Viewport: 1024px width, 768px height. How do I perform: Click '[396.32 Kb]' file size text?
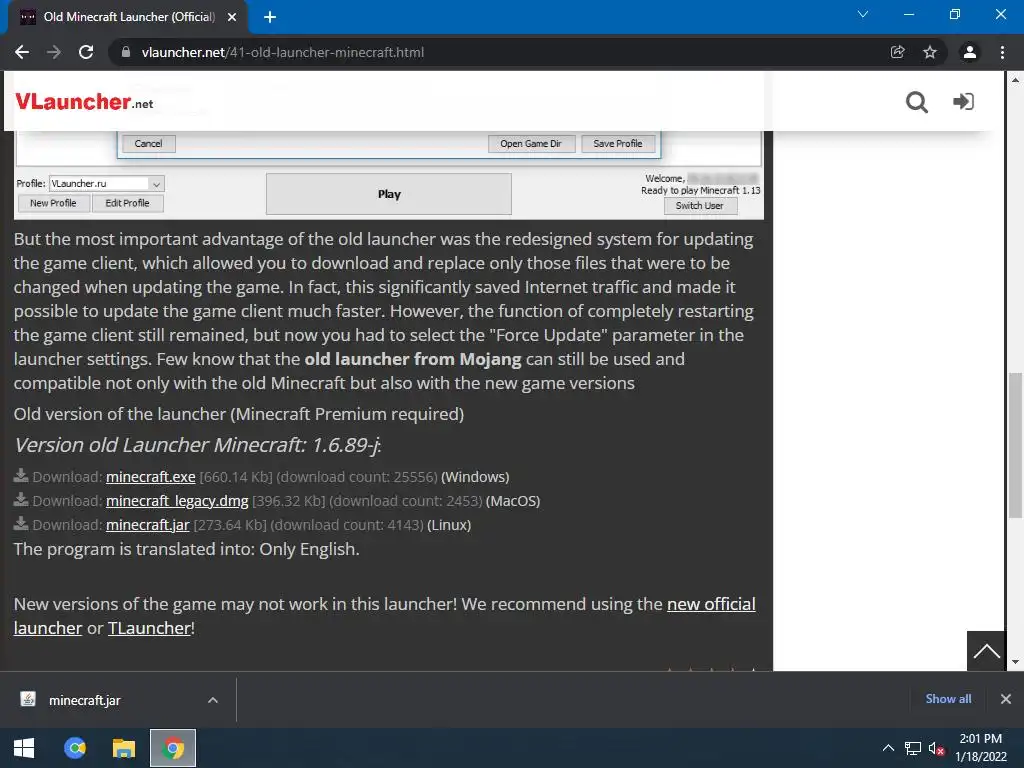click(x=289, y=502)
